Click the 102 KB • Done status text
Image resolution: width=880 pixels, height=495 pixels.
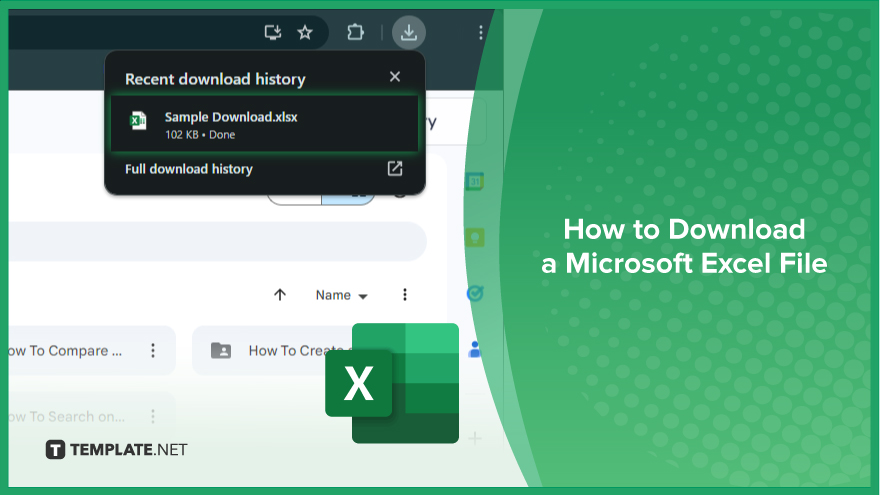point(200,135)
